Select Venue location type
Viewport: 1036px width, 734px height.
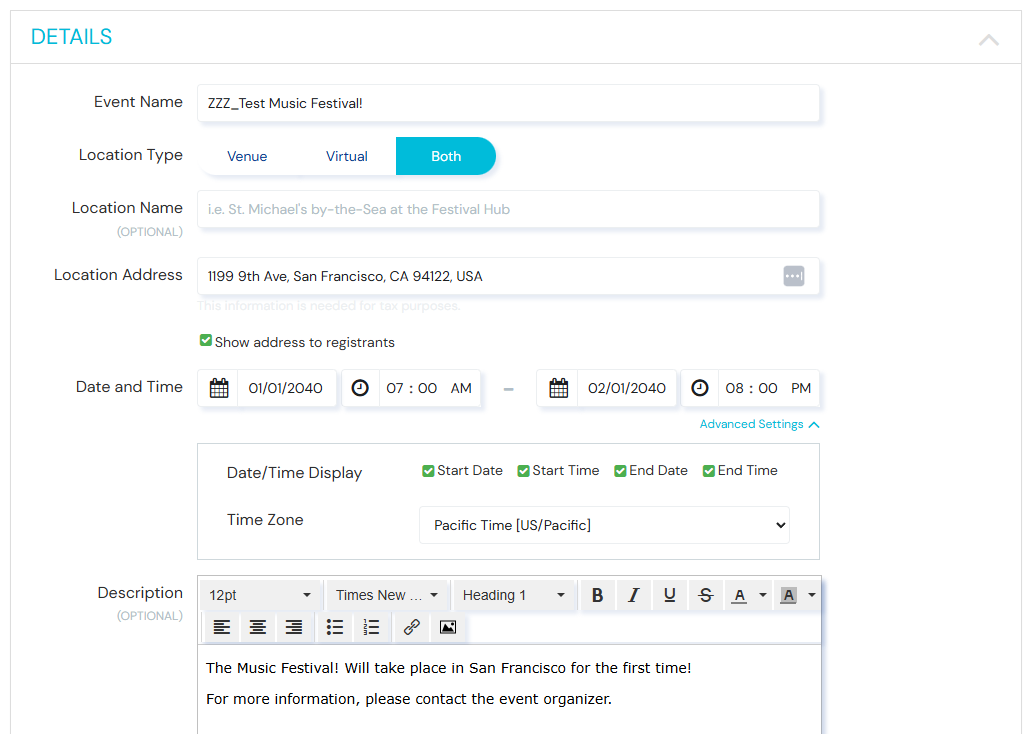pyautogui.click(x=247, y=156)
